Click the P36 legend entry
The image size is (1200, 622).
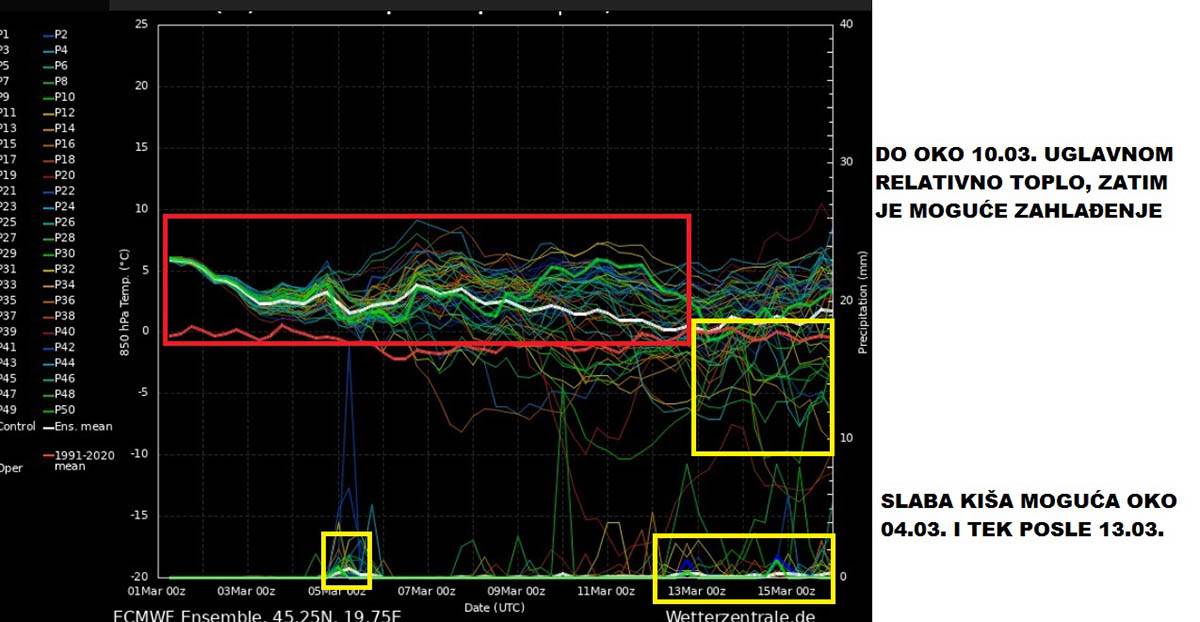[63, 300]
